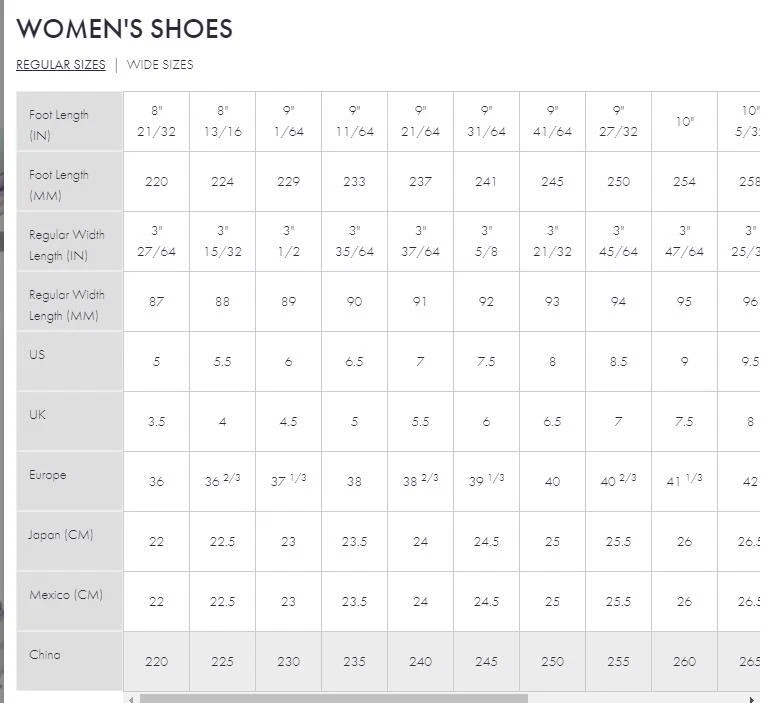Select the US size 7 cell
The image size is (765, 703).
coord(420,362)
